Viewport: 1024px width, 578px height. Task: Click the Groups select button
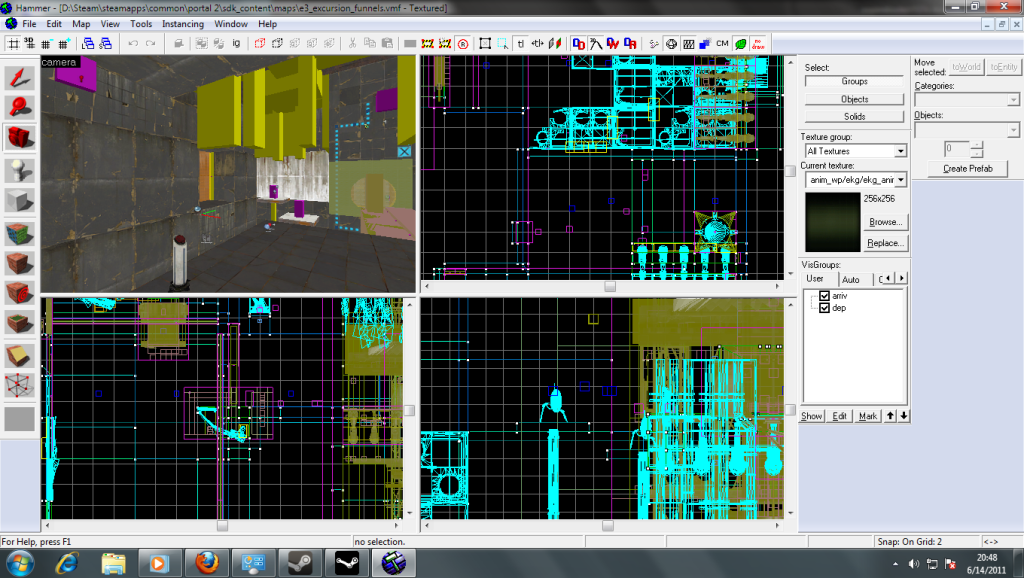(854, 81)
